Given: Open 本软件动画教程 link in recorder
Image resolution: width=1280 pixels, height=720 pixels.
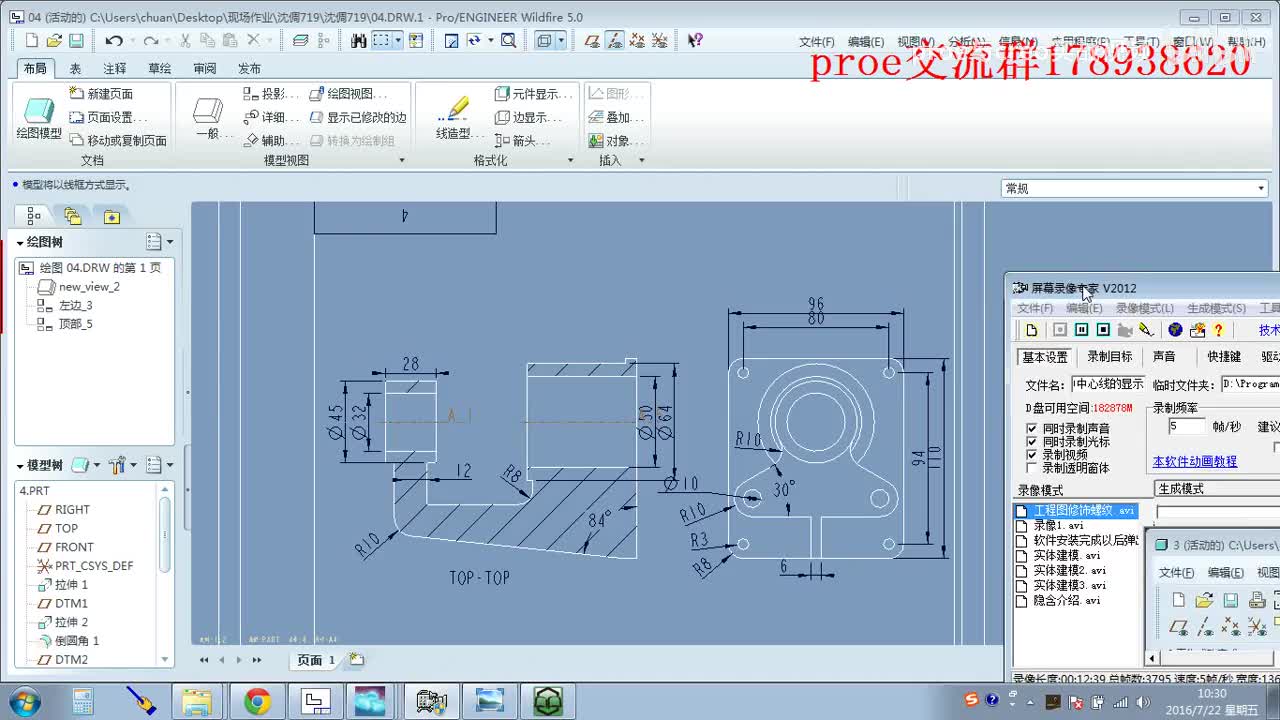Looking at the screenshot, I should pyautogui.click(x=1195, y=461).
